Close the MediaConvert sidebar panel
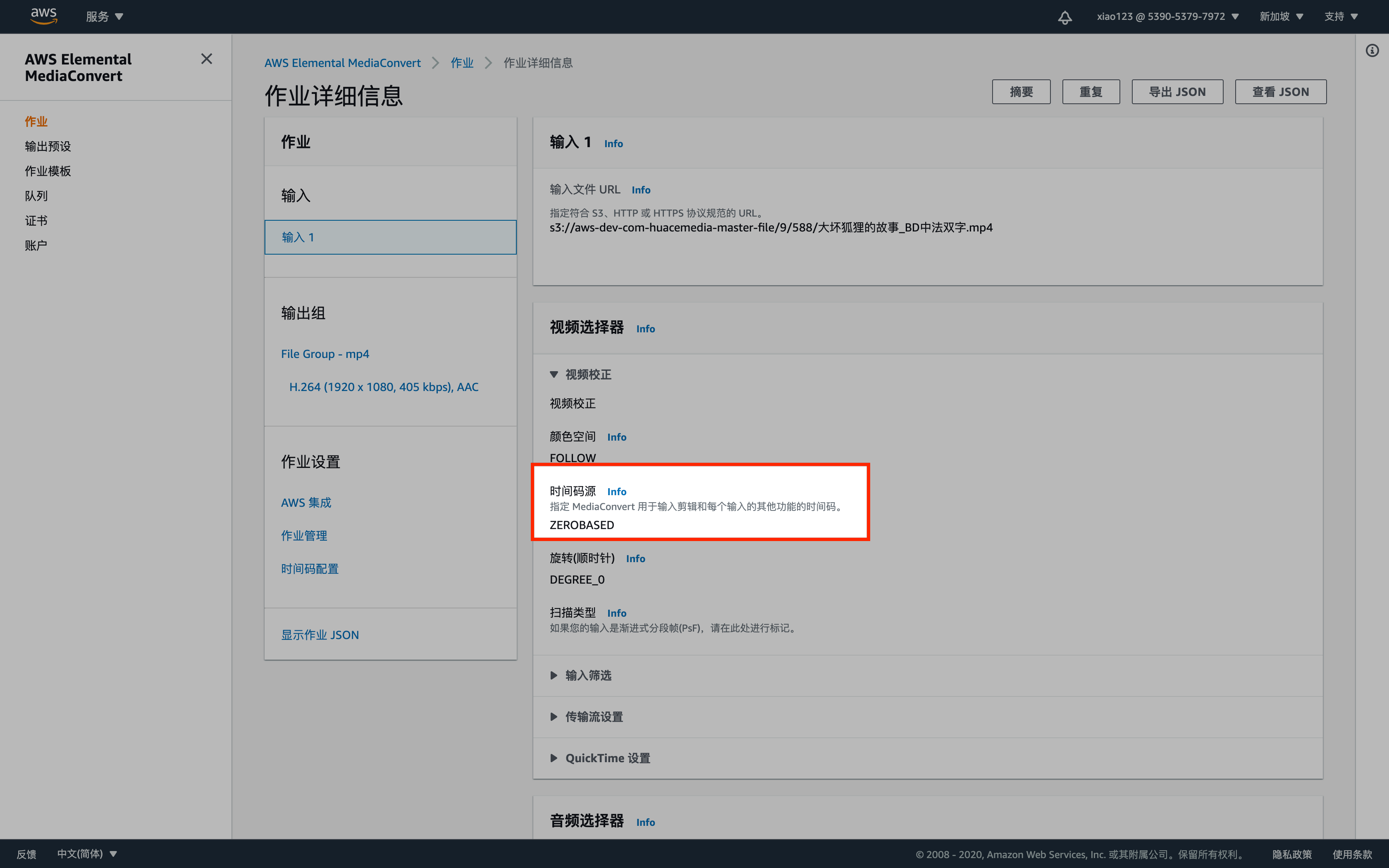Viewport: 1389px width, 868px height. tap(207, 59)
